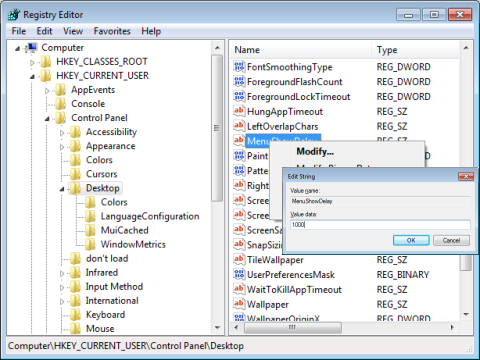Expand the Accessibility node
The width and height of the screenshot is (480, 360).
point(62,133)
